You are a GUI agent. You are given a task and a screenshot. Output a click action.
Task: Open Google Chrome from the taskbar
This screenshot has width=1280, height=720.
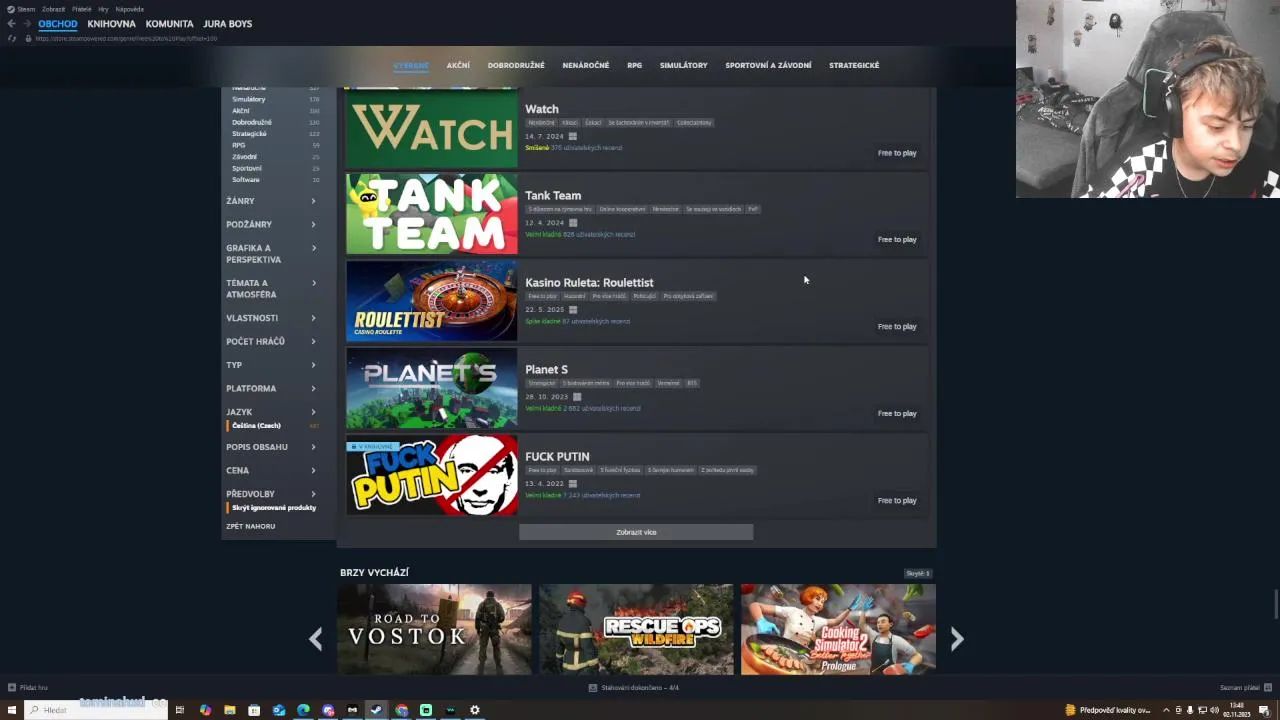(x=401, y=710)
